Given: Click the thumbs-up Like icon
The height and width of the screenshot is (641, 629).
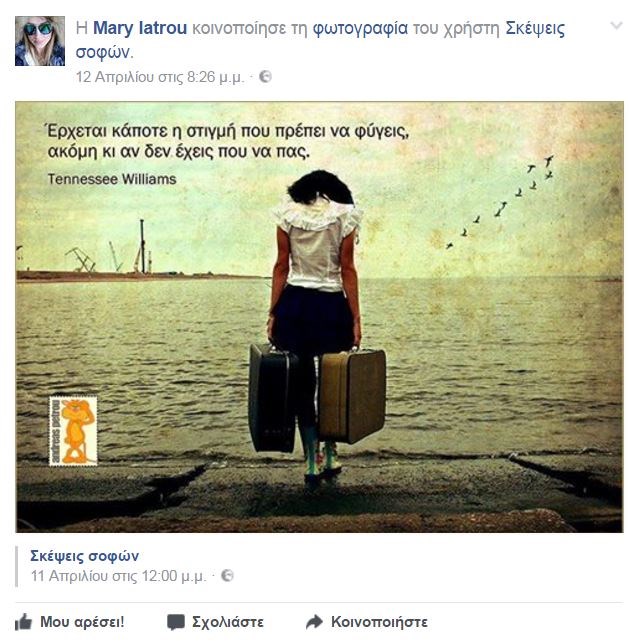Looking at the screenshot, I should [23, 623].
